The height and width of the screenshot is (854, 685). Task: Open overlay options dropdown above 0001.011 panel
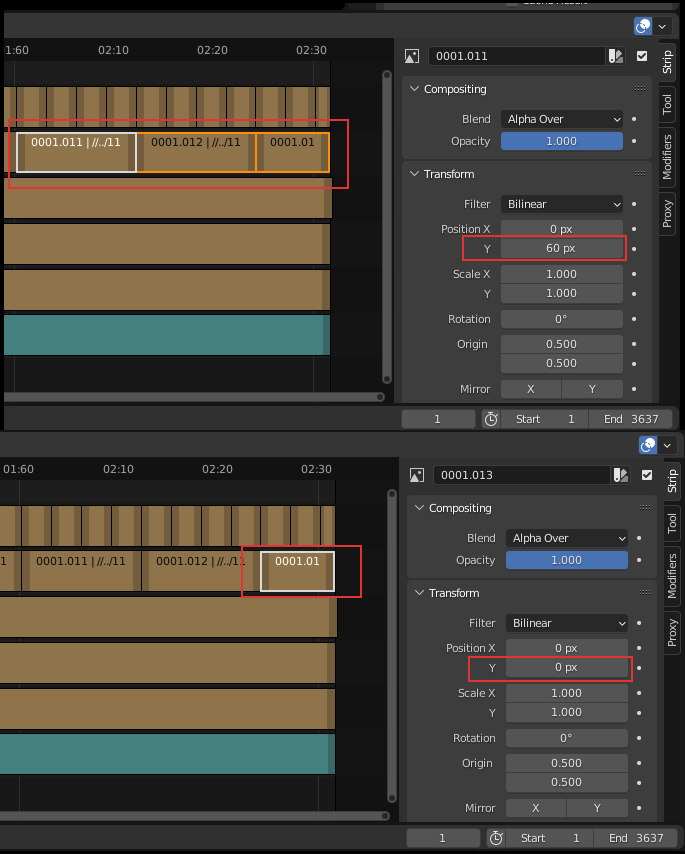click(662, 26)
